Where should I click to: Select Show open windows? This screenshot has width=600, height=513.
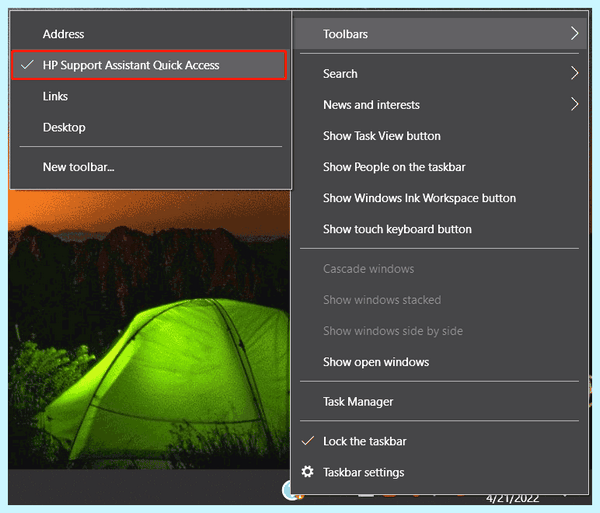[x=440, y=362]
